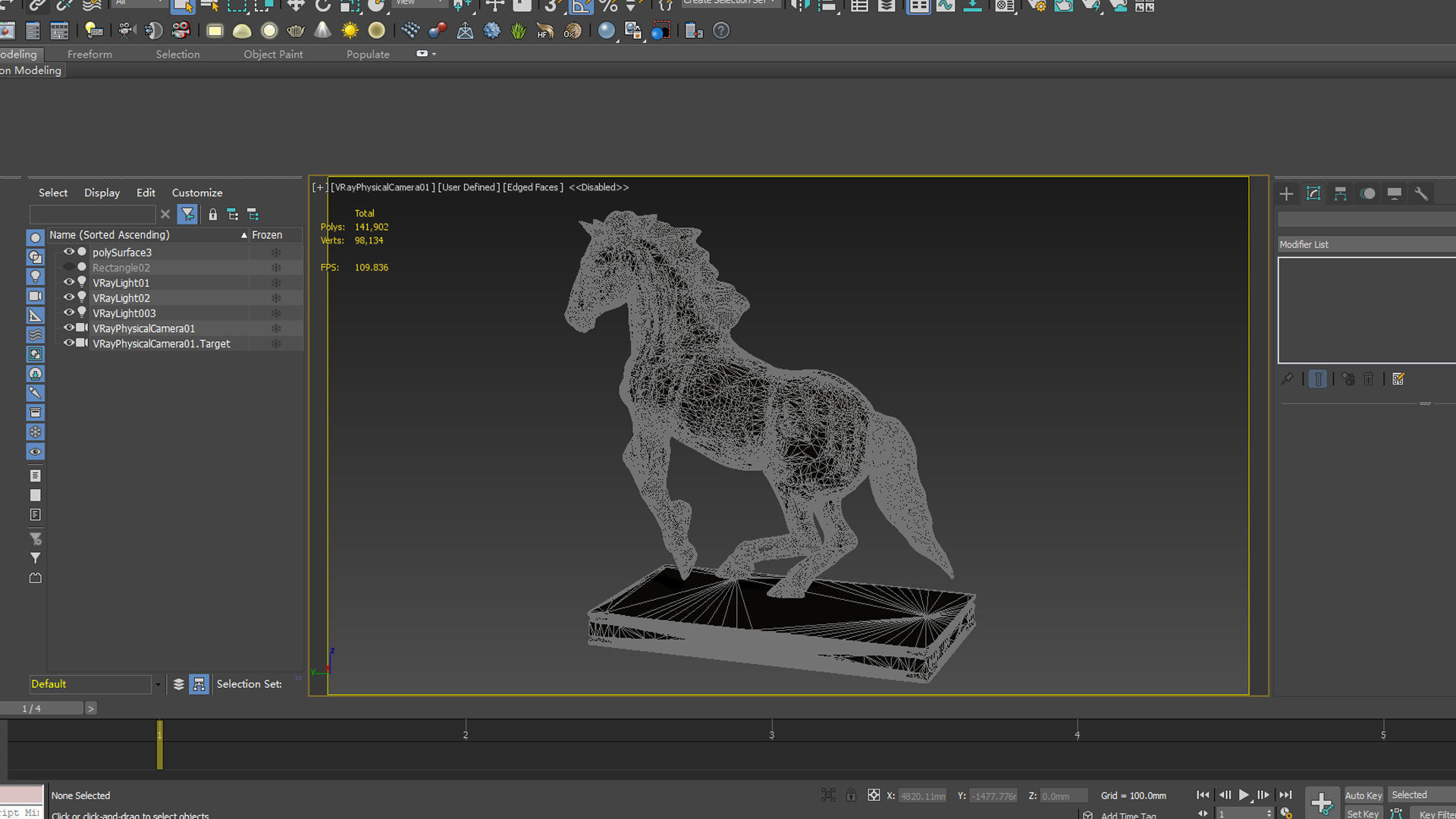This screenshot has height=819, width=1456.
Task: Open the Edged Faces shading menu
Action: pos(533,187)
